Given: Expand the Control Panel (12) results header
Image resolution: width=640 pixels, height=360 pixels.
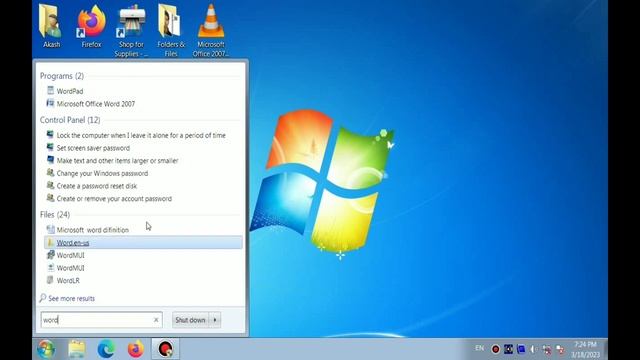Looking at the screenshot, I should [x=70, y=120].
